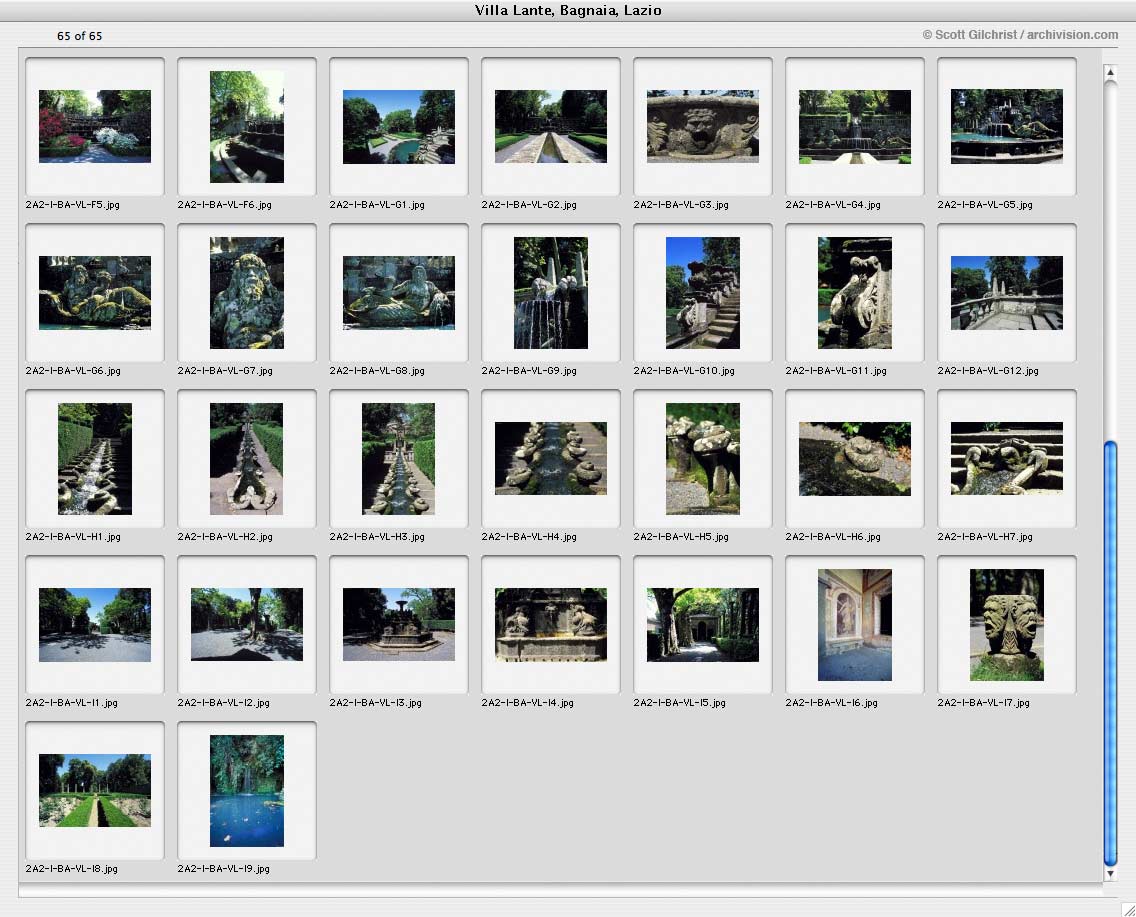Select the 2A2-I-BA-VL-I3.jpg fountain thumbnail

click(x=399, y=624)
